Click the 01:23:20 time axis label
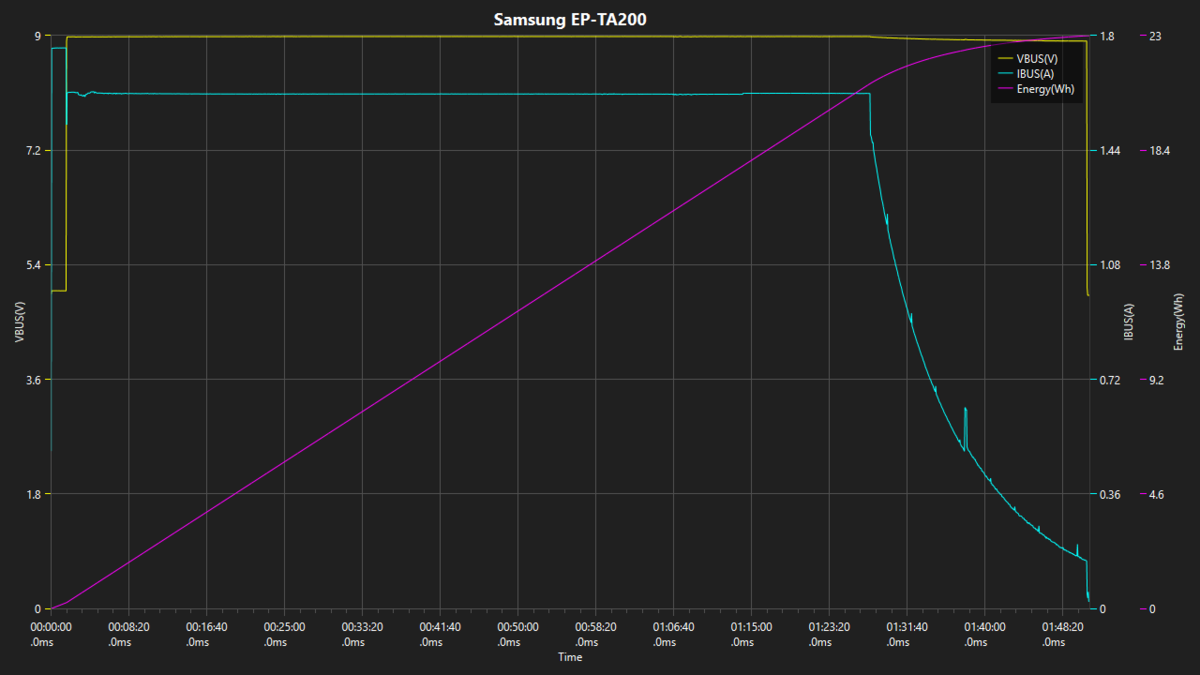The width and height of the screenshot is (1200, 675). click(830, 634)
